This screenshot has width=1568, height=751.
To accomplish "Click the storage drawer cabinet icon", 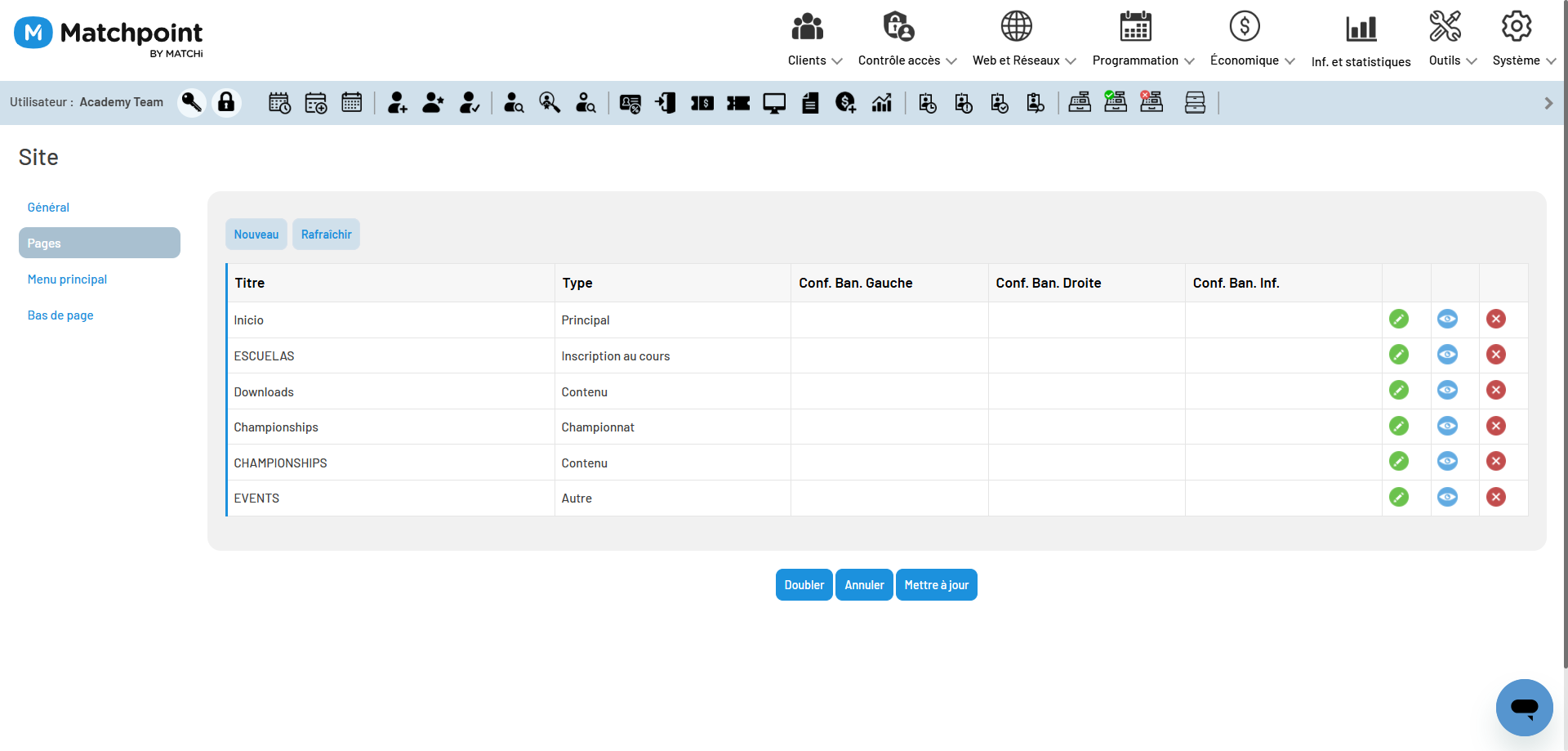I will pos(1195,103).
